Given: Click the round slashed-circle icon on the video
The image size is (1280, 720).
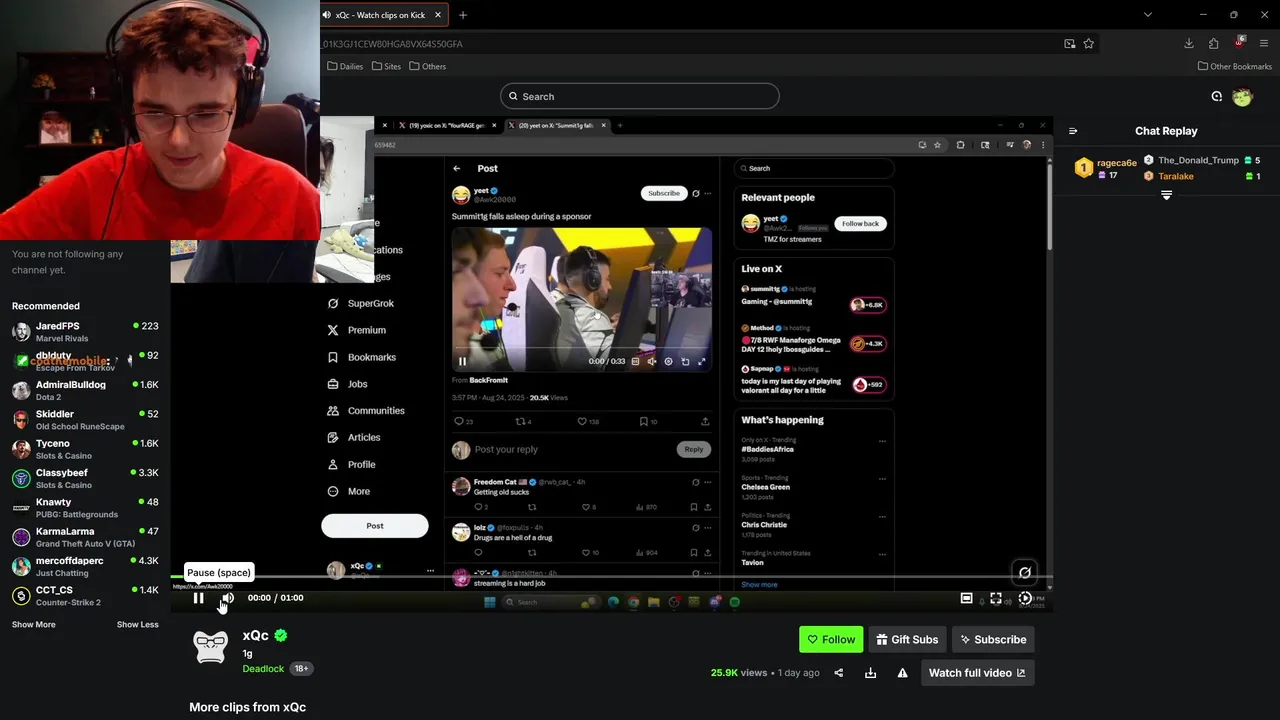Looking at the screenshot, I should (1024, 573).
